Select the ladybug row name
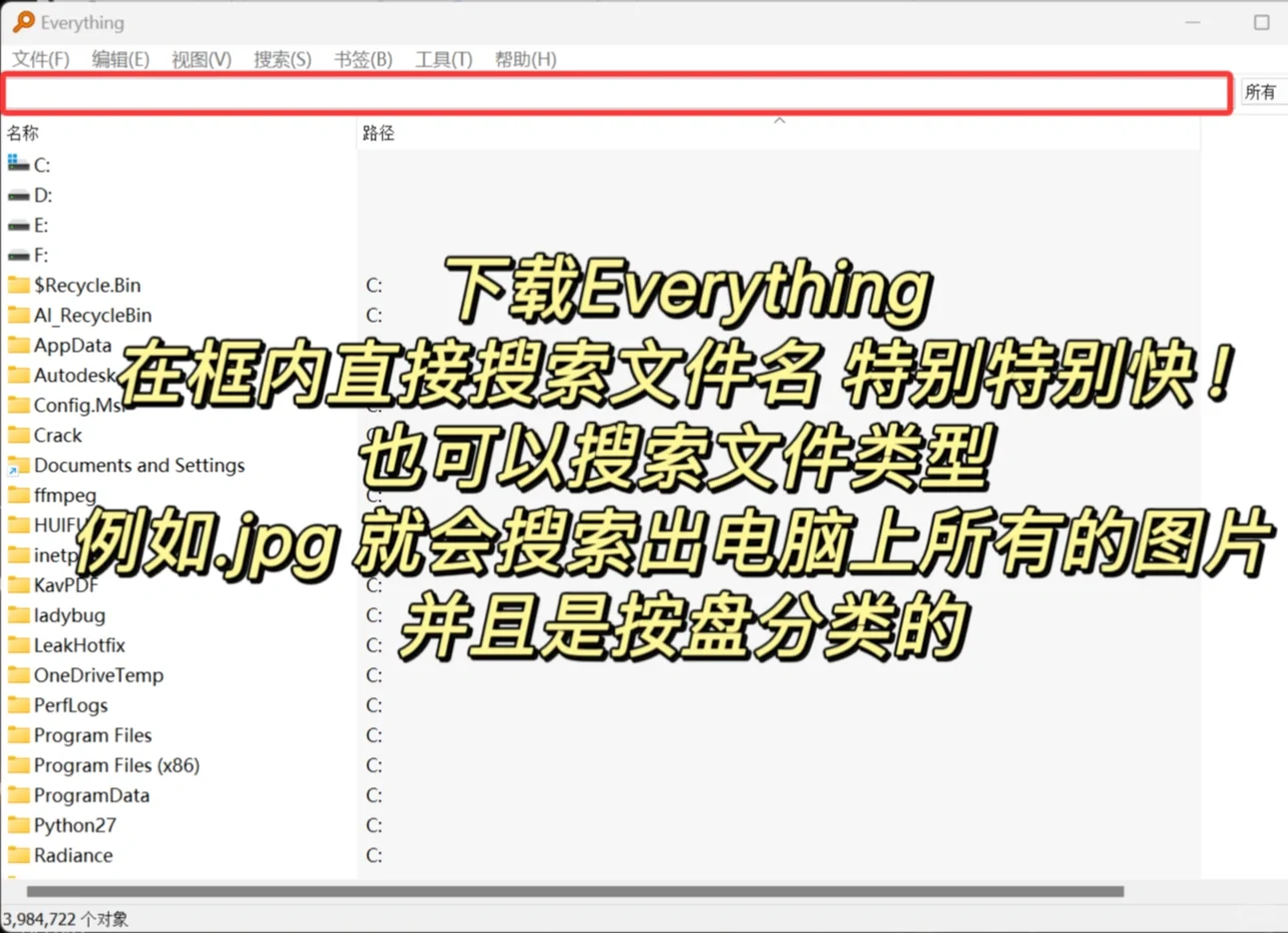Screen dimensions: 1288x933 point(69,615)
